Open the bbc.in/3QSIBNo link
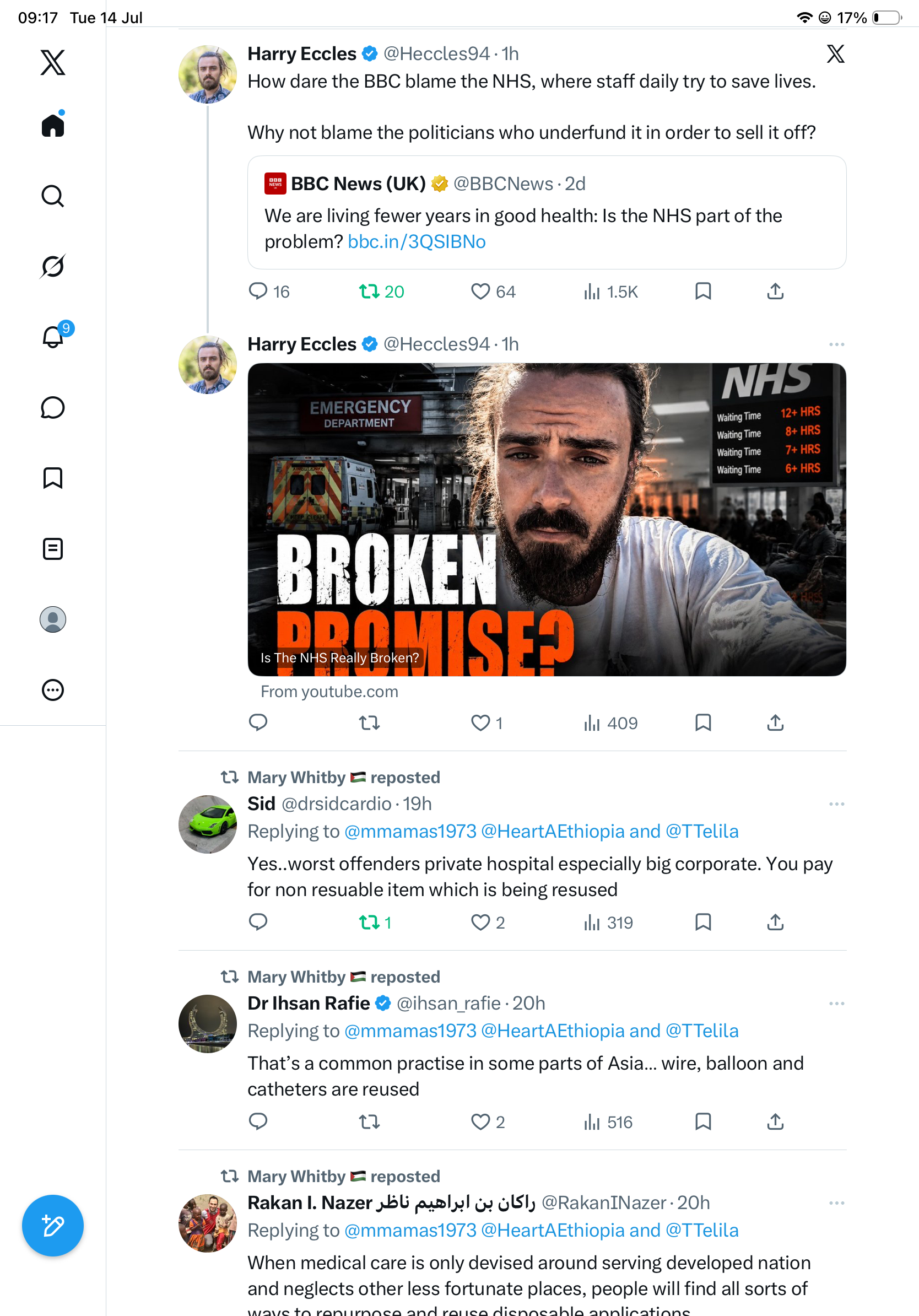 (x=417, y=242)
